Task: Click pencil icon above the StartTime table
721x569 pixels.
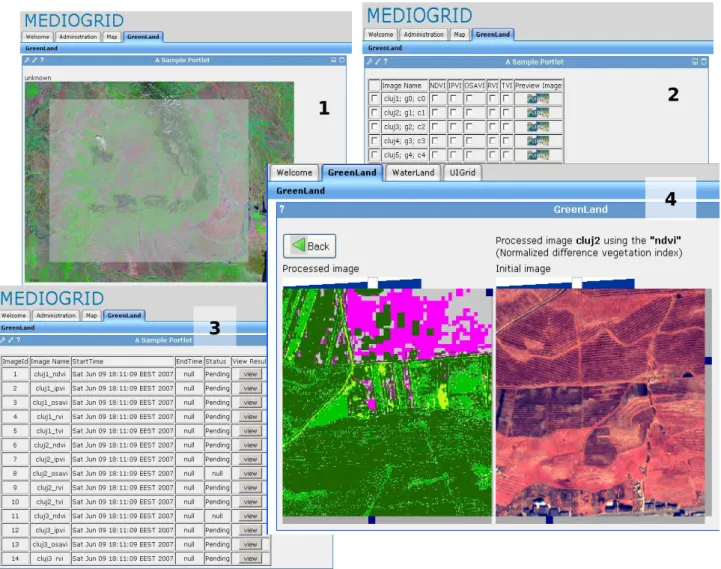Action: click(x=10, y=340)
